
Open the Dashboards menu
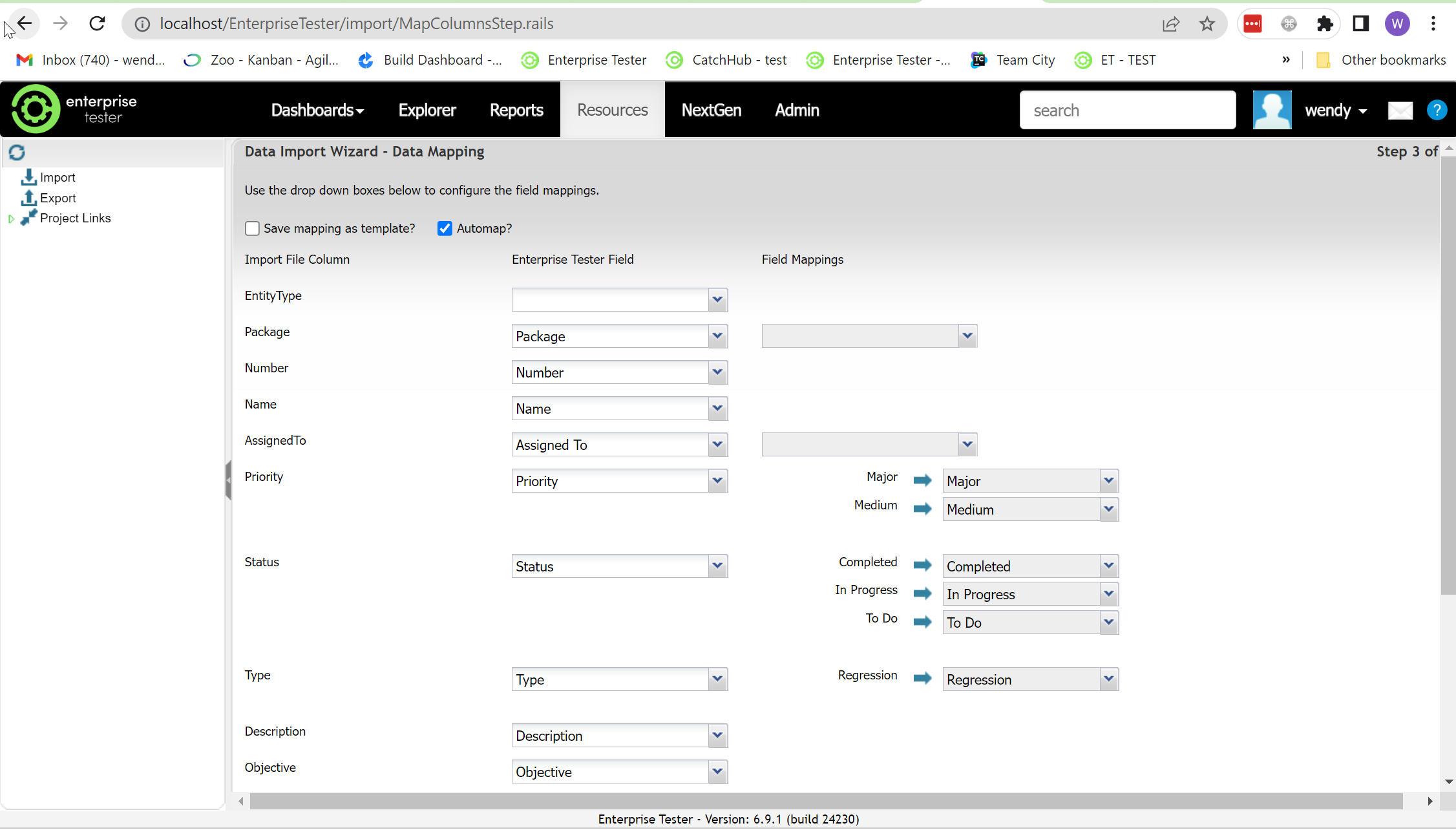coord(317,111)
